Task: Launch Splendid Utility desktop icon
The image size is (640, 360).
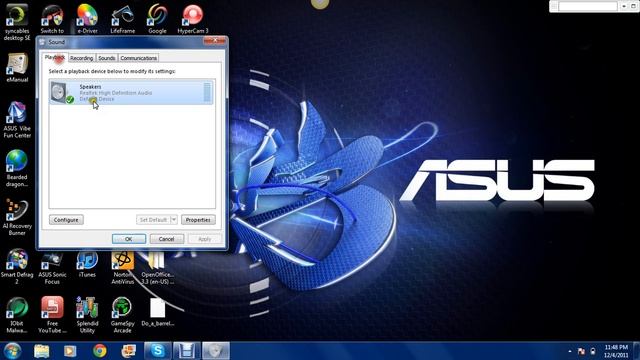Action: tap(87, 315)
